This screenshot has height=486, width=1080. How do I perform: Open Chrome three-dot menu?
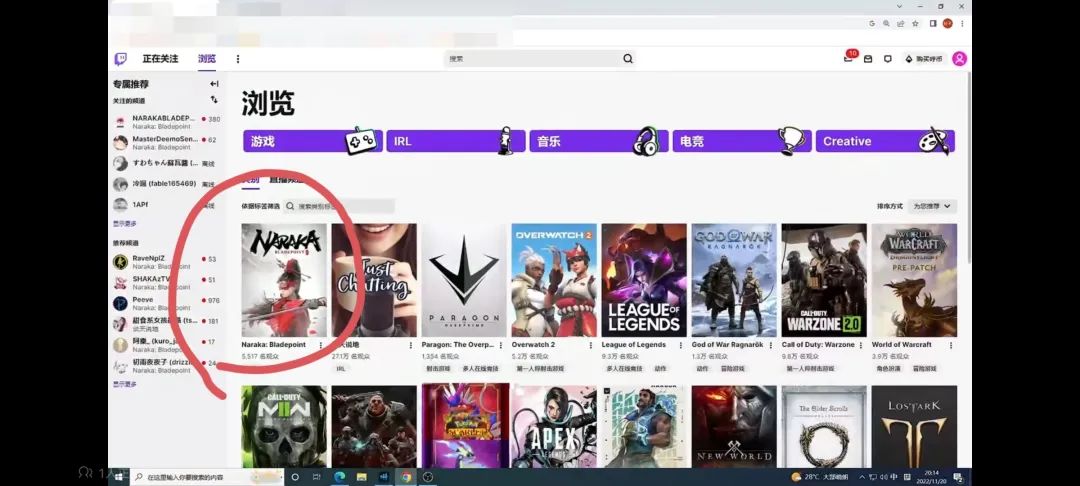click(x=962, y=23)
